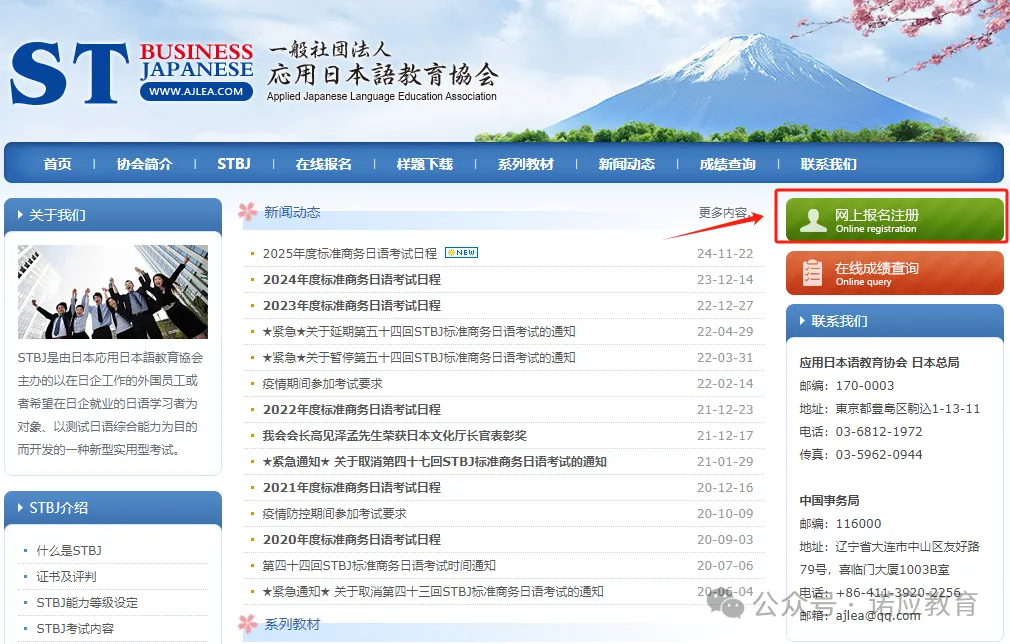
Task: Click the triangle arrow beside 关于我们
Action: [21, 215]
